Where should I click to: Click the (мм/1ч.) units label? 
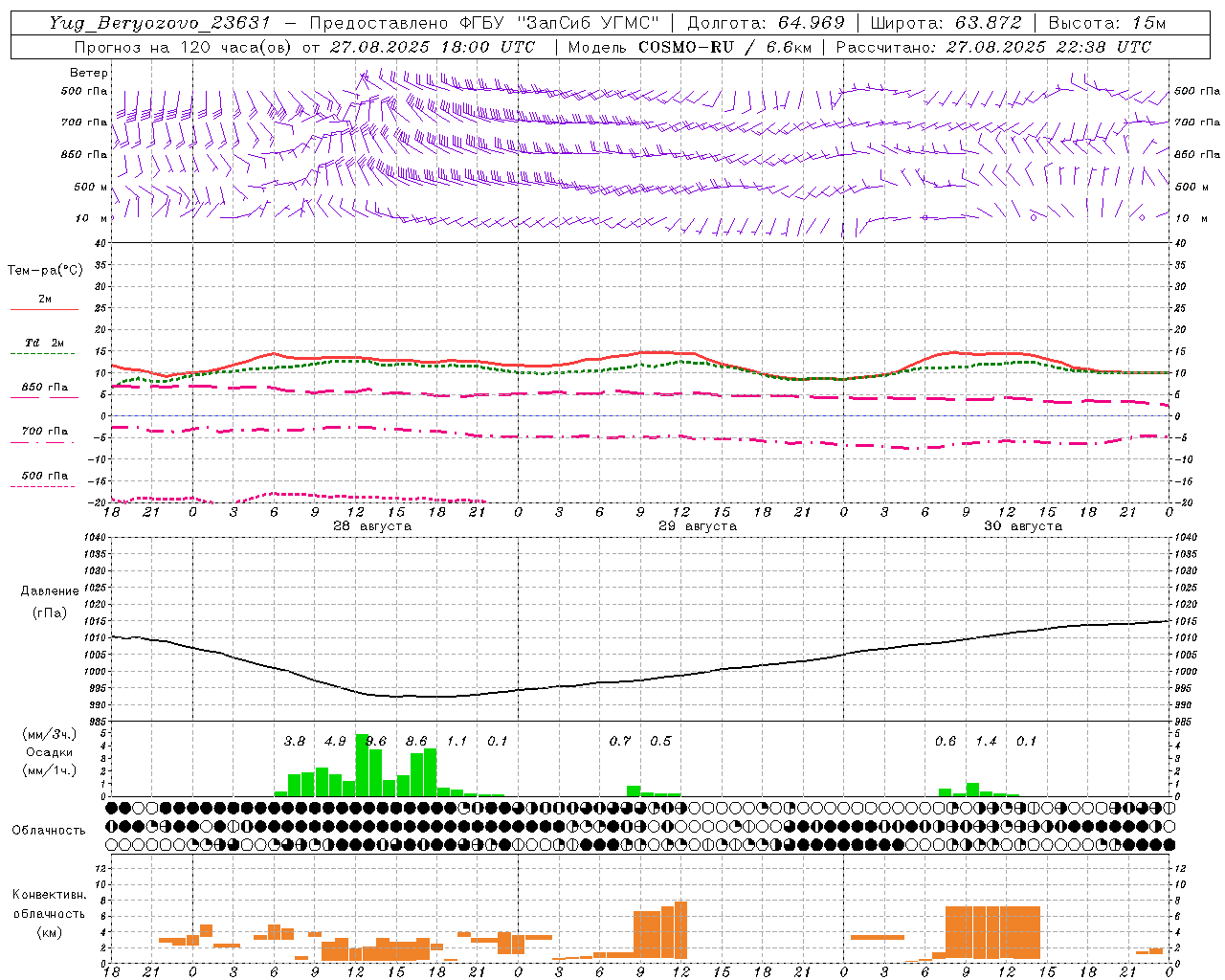pyautogui.click(x=49, y=770)
